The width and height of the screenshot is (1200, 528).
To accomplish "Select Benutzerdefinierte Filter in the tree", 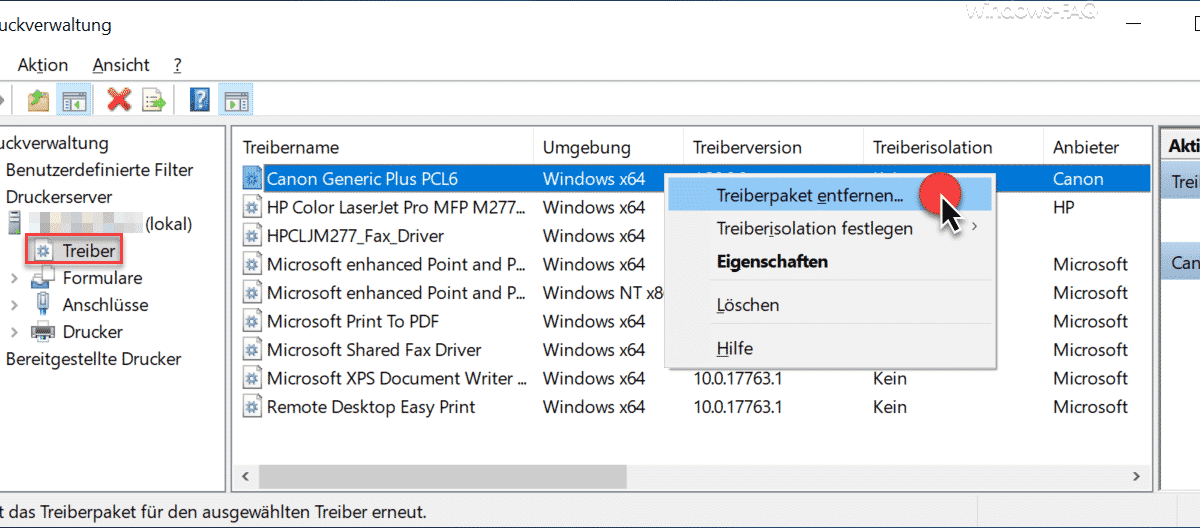I will (x=99, y=170).
